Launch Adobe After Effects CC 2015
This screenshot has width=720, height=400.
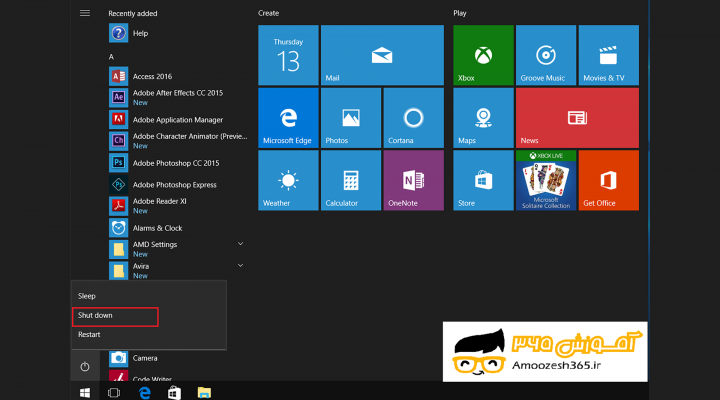pos(178,97)
